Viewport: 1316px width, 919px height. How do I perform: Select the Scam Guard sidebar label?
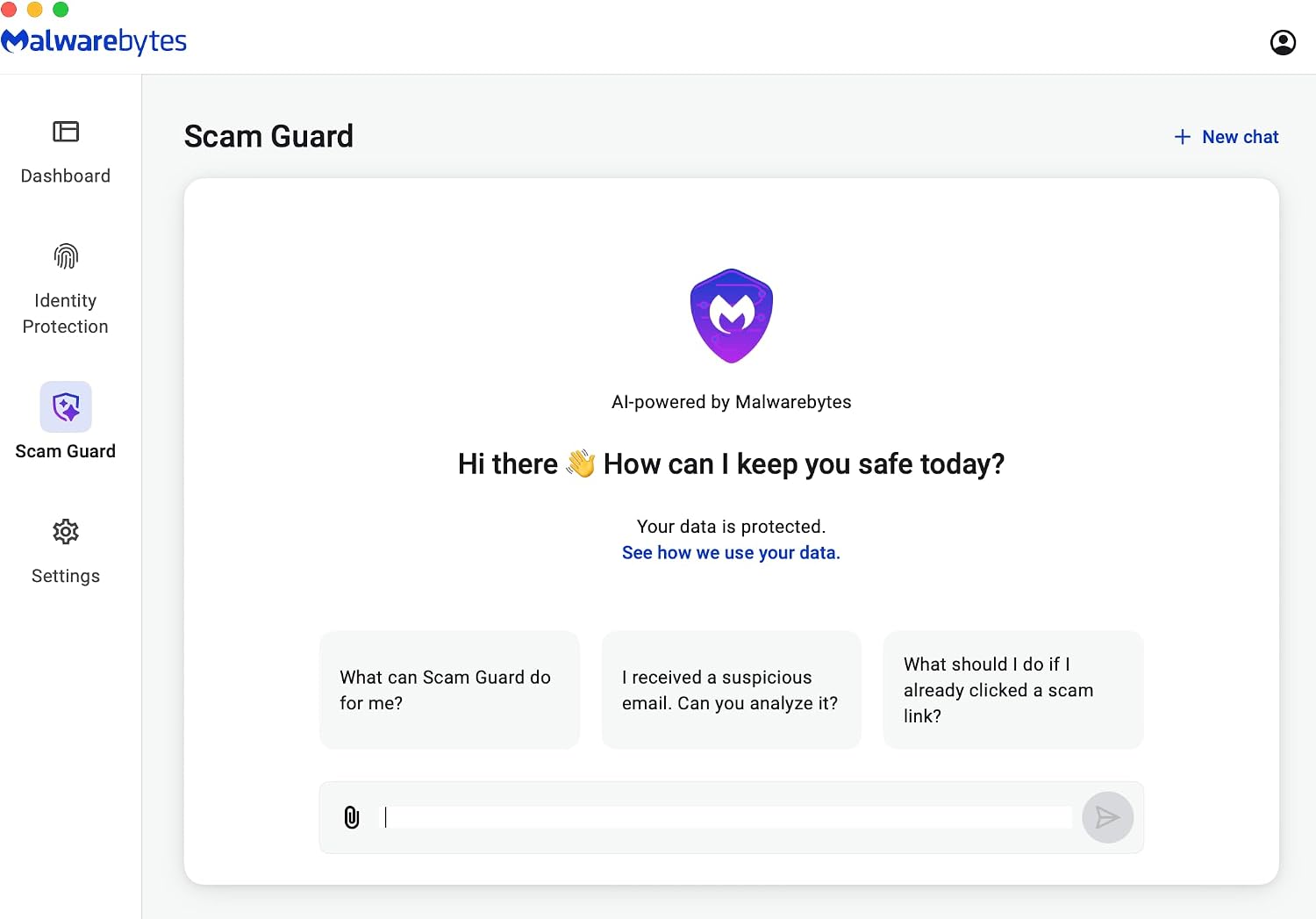(66, 451)
